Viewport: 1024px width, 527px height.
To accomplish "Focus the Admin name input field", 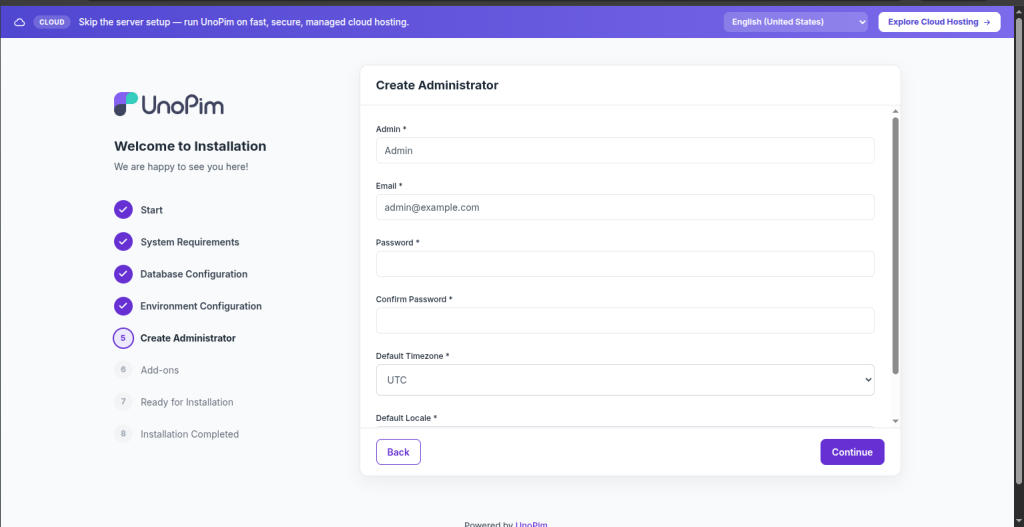I will pyautogui.click(x=625, y=150).
